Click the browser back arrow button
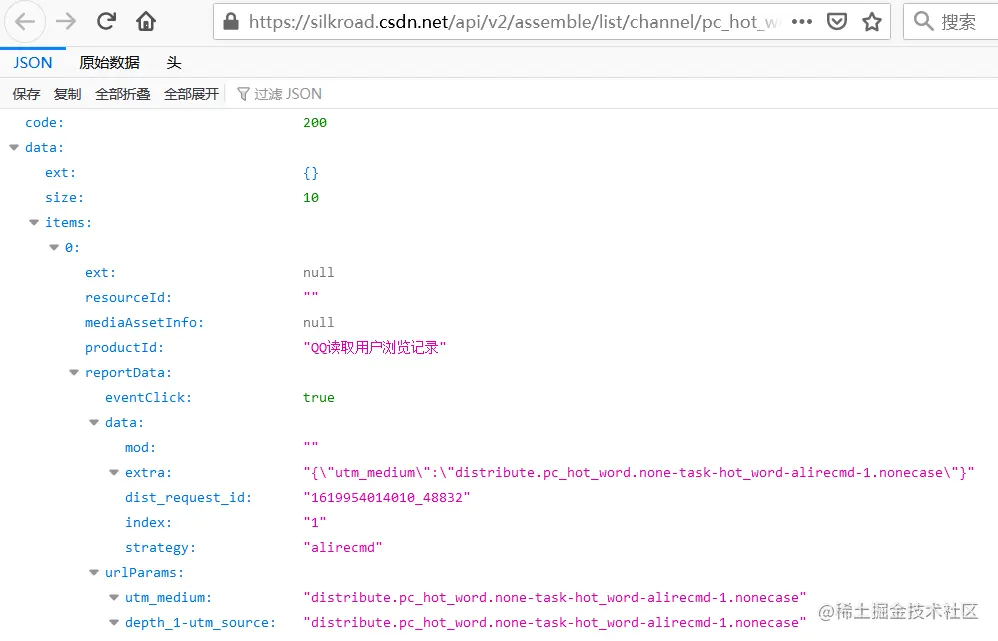998x641 pixels. [x=25, y=22]
